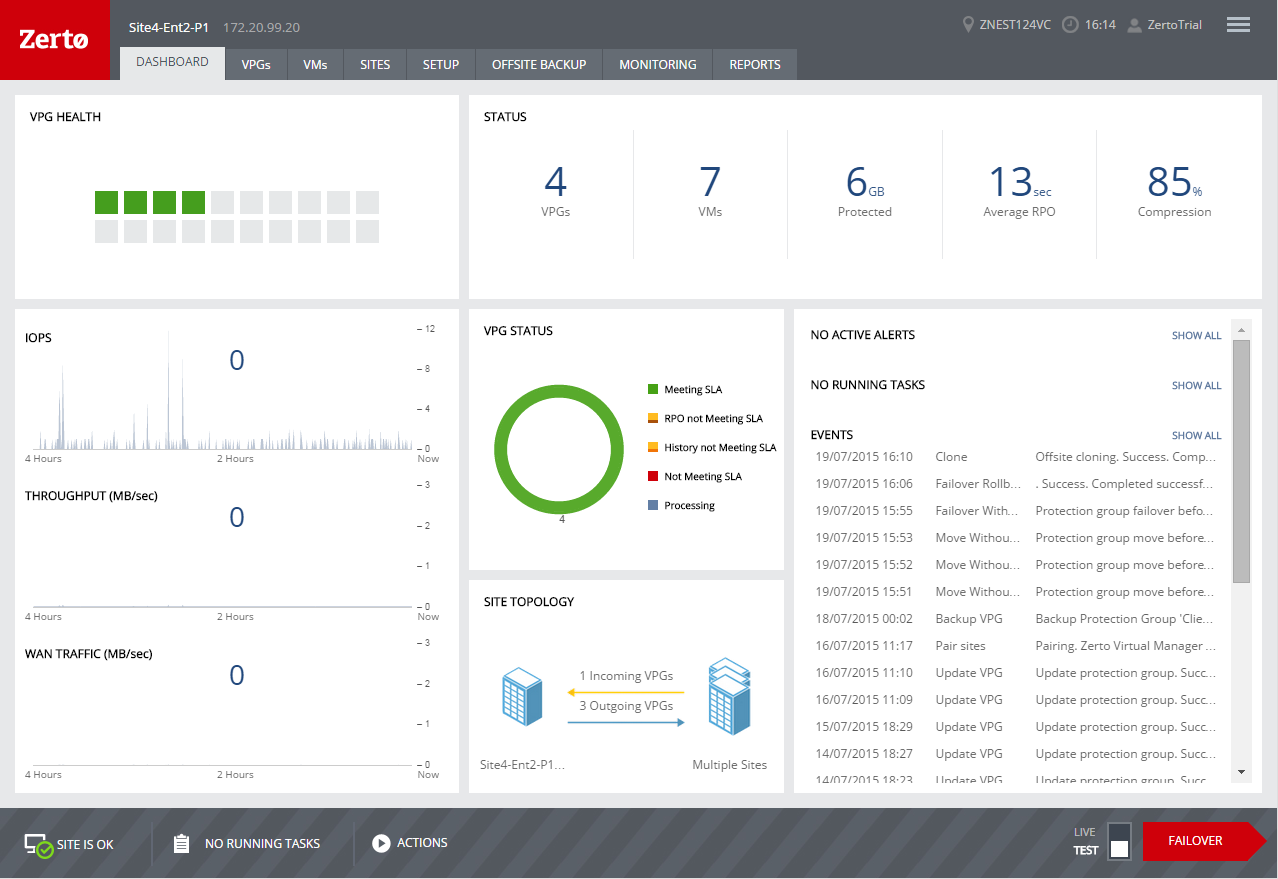Click the Site Is OK status icon
Screen dimensions: 1278x879
pyautogui.click(x=39, y=845)
